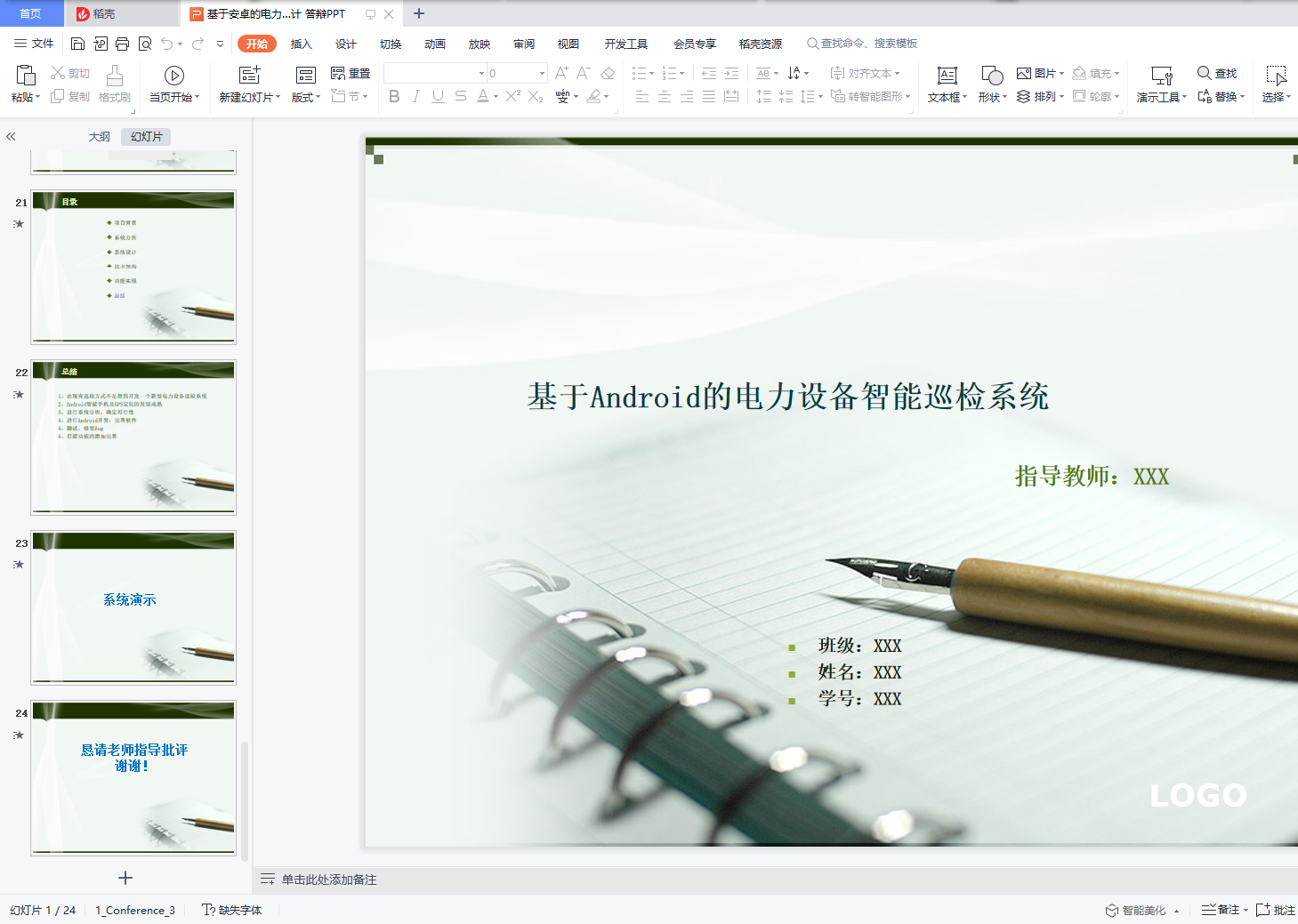Click the Missing Fonts (缺失字体) button
This screenshot has height=924, width=1298.
(232, 910)
